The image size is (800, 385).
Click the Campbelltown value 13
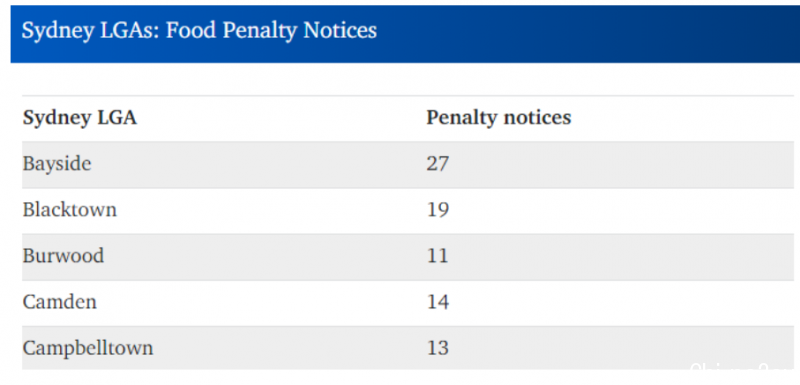tap(438, 348)
